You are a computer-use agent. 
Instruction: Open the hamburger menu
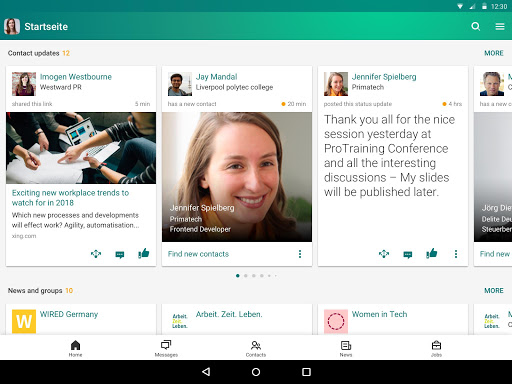pos(500,26)
